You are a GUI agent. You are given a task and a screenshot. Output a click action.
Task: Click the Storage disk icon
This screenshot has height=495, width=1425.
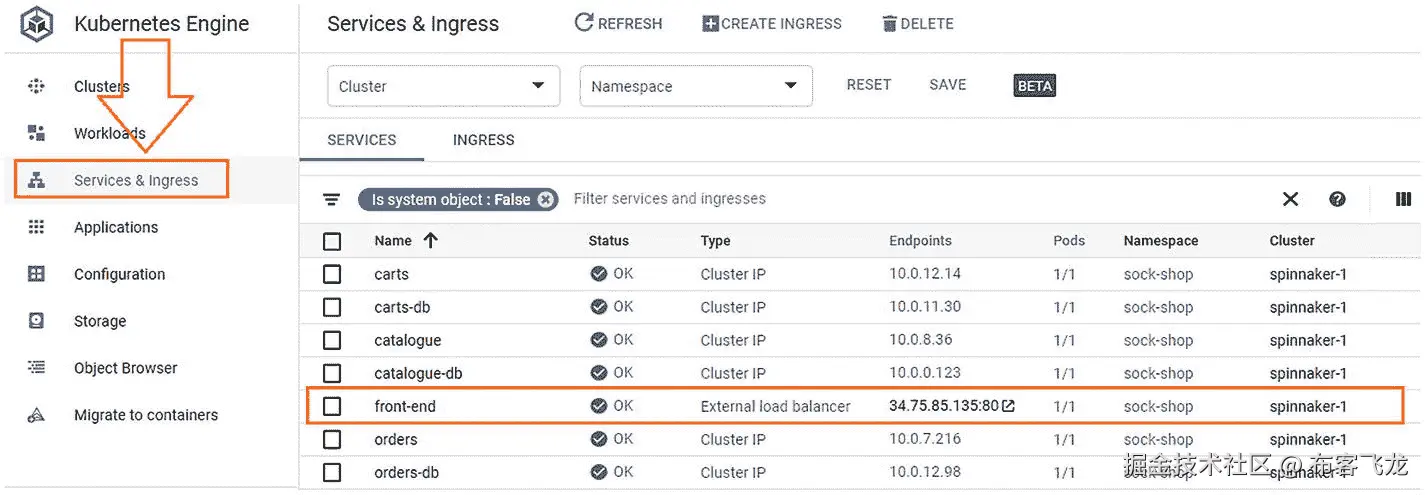pos(37,321)
